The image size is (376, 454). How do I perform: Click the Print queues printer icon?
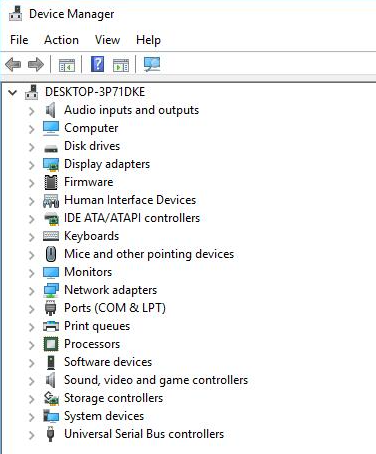coord(51,326)
